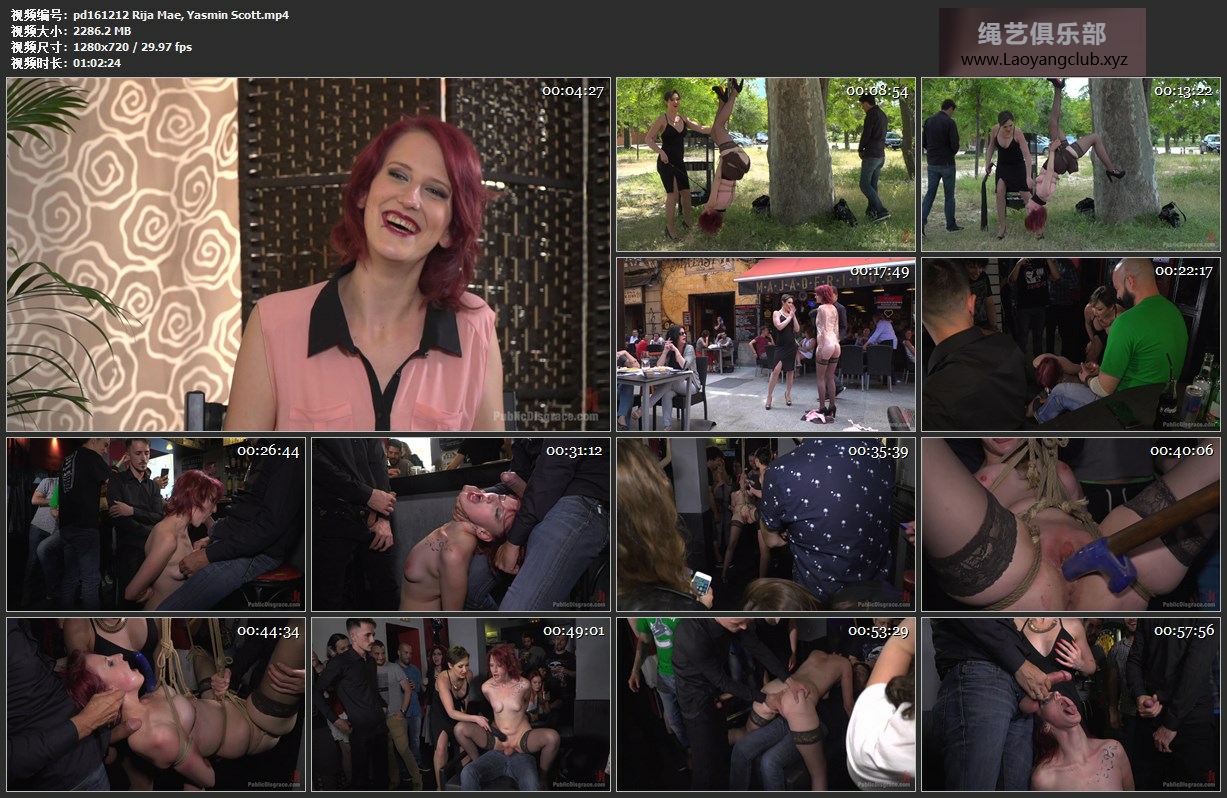Open the frame marked 00:08:54
The height and width of the screenshot is (798, 1227).
766,164
